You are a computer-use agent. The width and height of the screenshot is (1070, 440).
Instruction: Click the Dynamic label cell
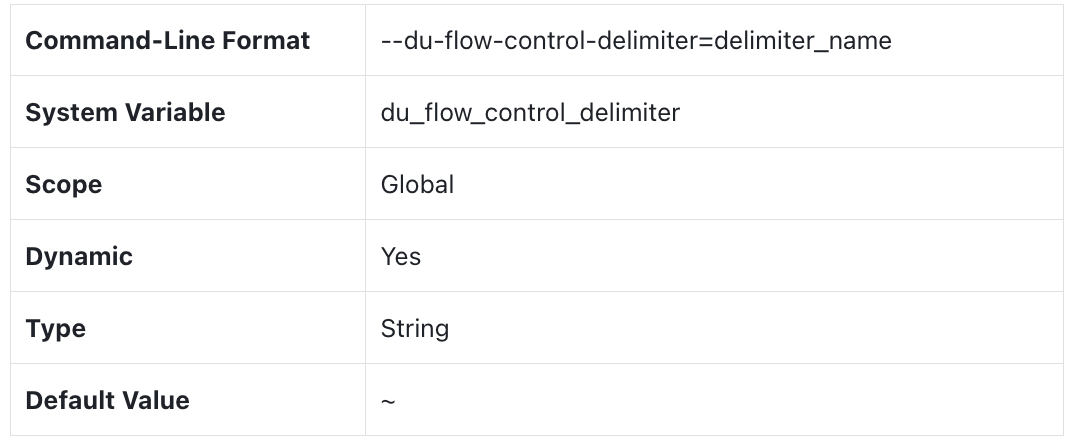[79, 257]
